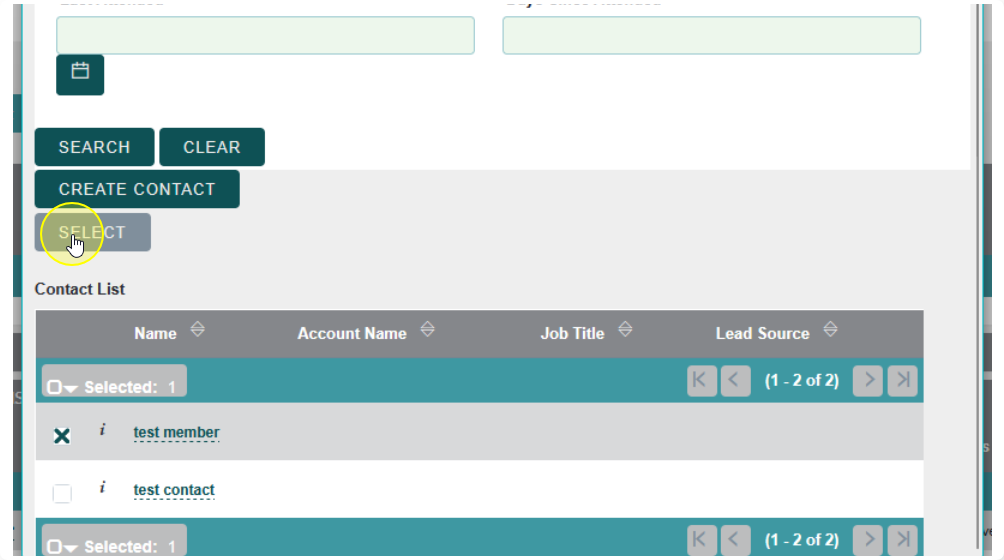This screenshot has height=560, width=1004.
Task: Check the test contact row checkbox
Action: pyautogui.click(x=62, y=492)
